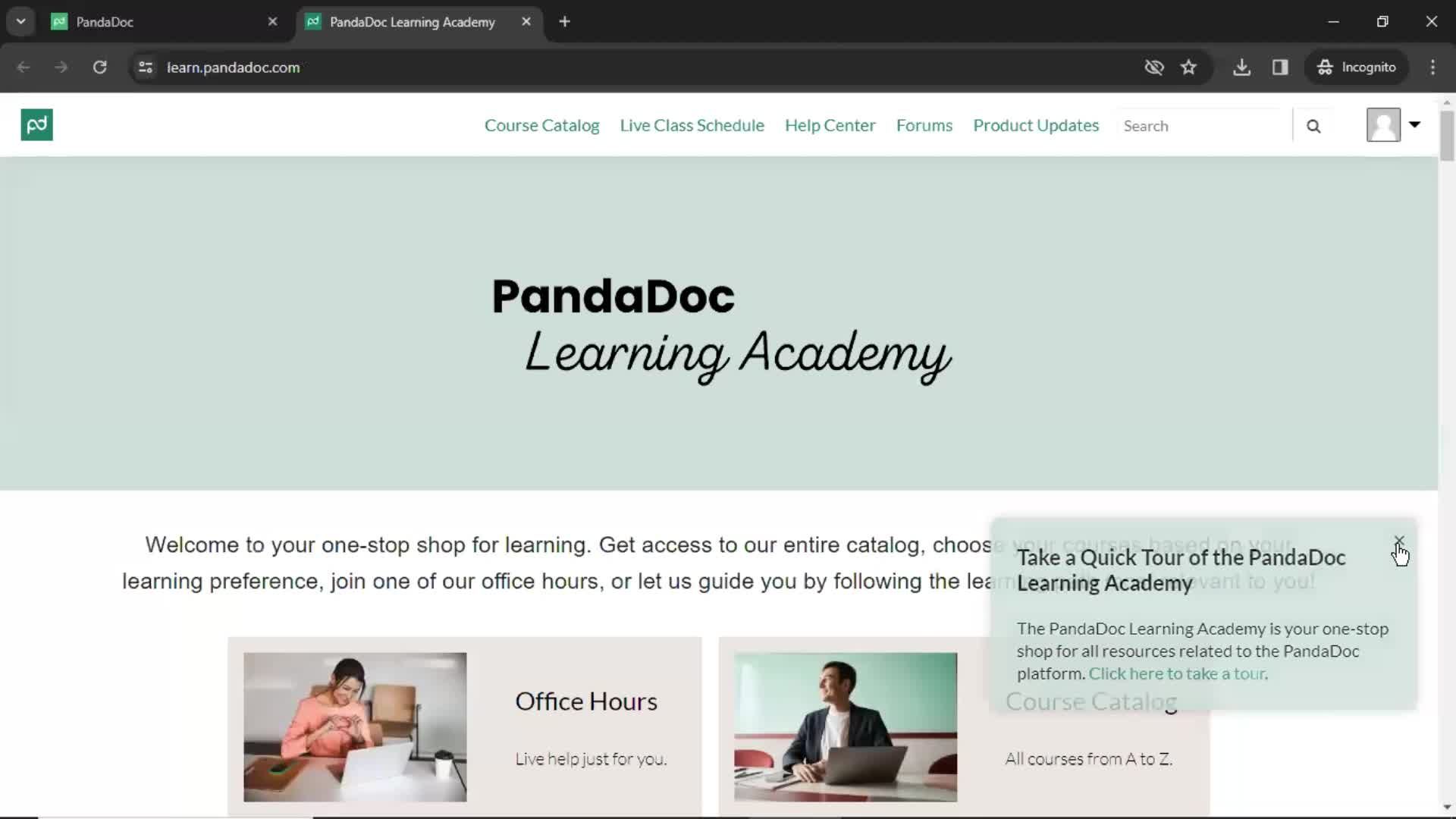Click the Help Center navigation link
1456x819 pixels.
point(830,125)
